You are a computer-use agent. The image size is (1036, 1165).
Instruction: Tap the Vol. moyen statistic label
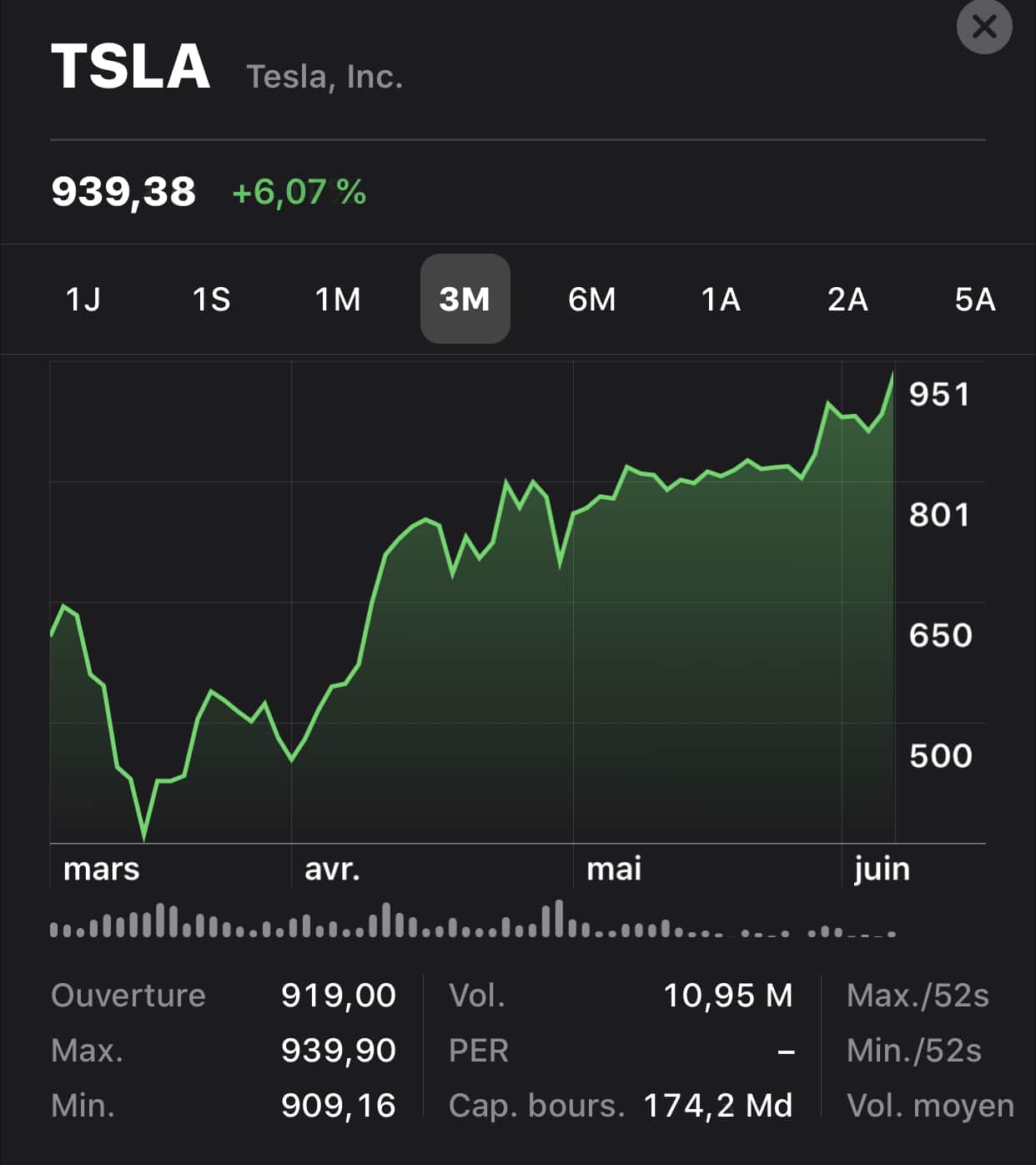930,1106
